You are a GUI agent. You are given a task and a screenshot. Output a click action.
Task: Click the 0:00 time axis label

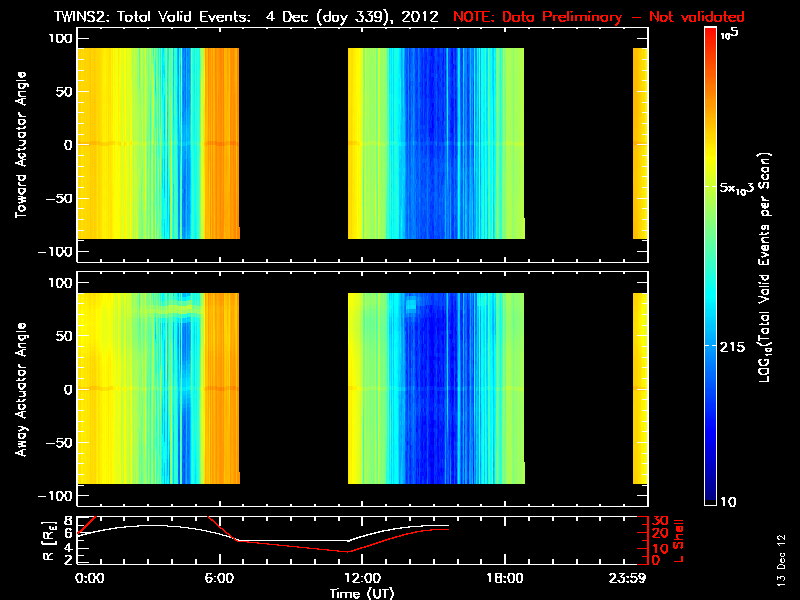coord(90,578)
